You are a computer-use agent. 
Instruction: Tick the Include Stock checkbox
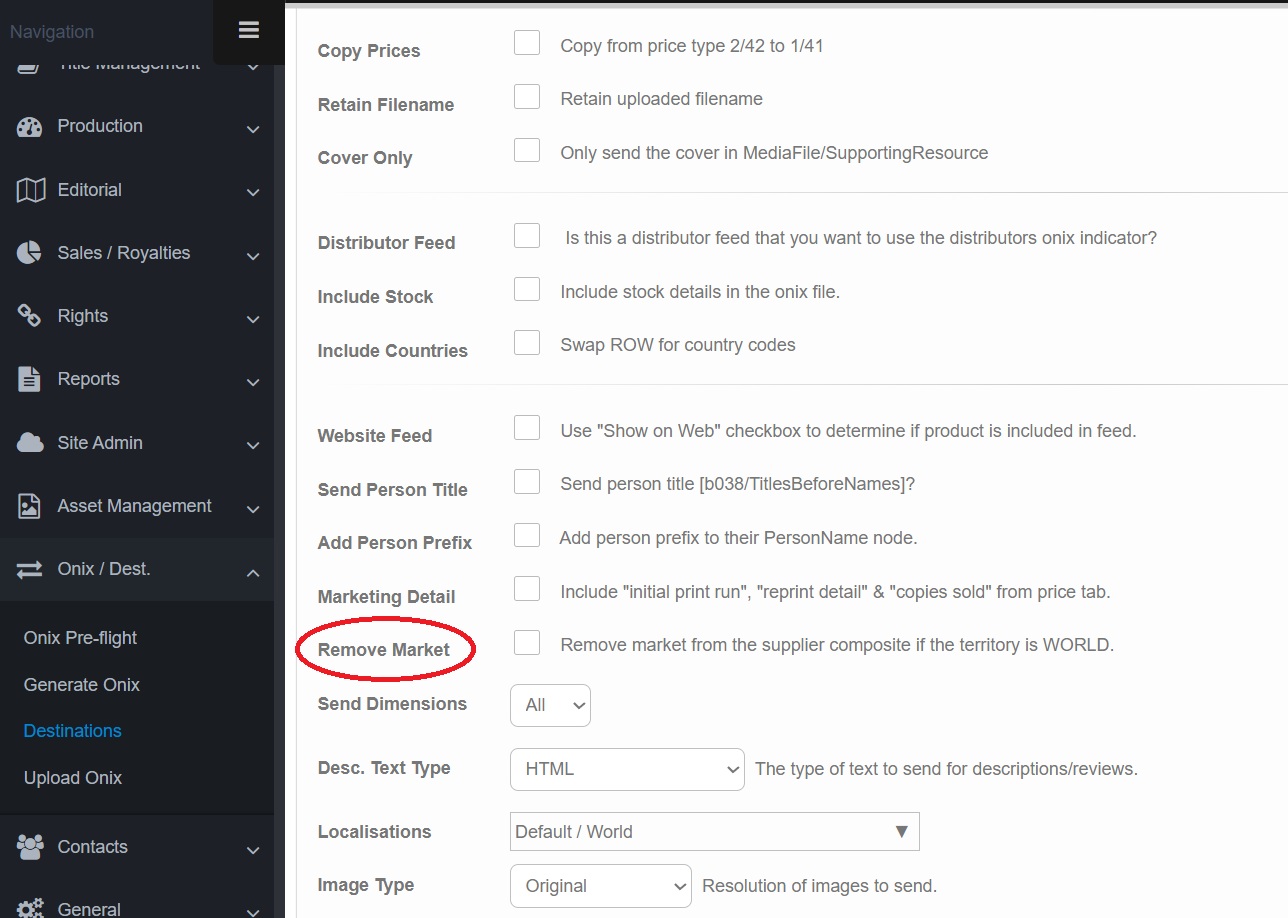coord(527,290)
